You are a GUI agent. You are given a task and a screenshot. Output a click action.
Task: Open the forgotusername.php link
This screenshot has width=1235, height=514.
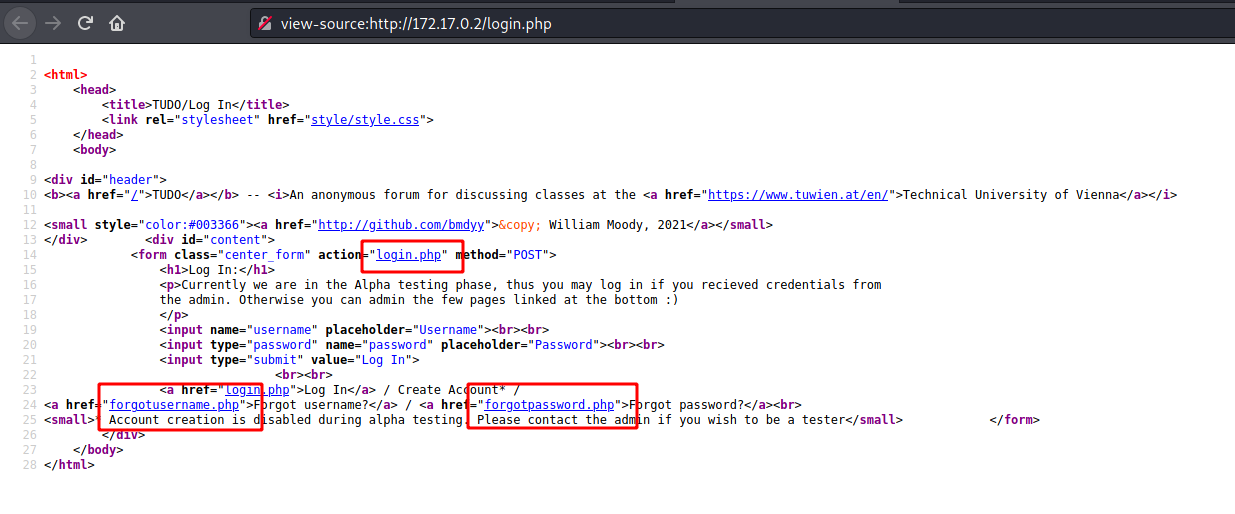click(x=175, y=404)
